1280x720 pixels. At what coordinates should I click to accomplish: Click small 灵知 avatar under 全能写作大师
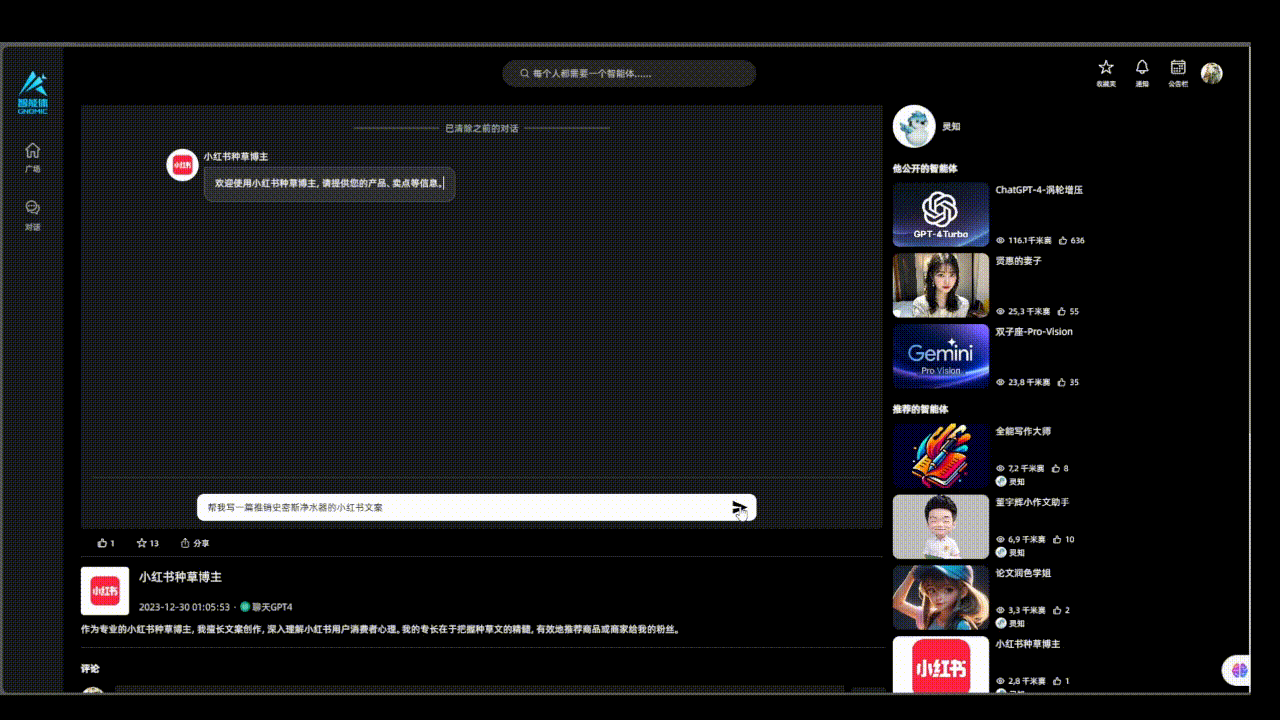pyautogui.click(x=1001, y=481)
